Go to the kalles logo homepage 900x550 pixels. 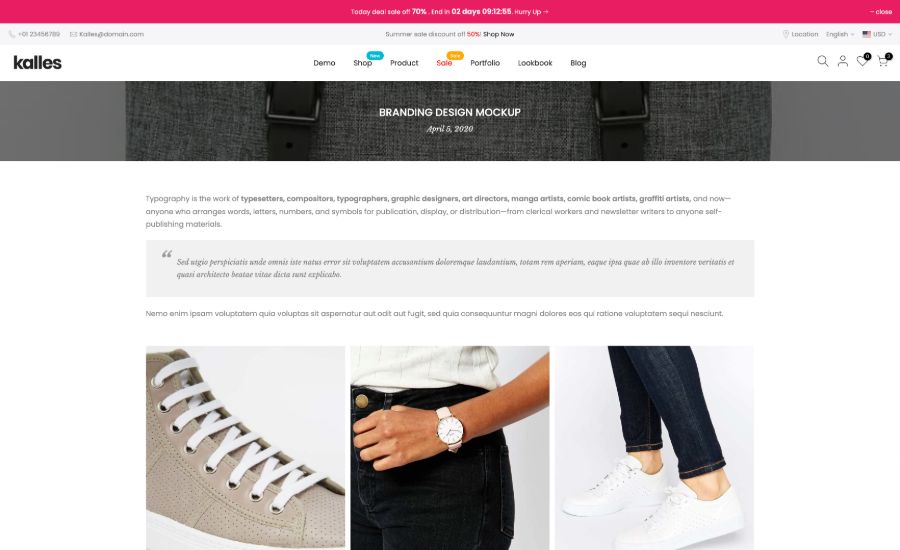(37, 63)
